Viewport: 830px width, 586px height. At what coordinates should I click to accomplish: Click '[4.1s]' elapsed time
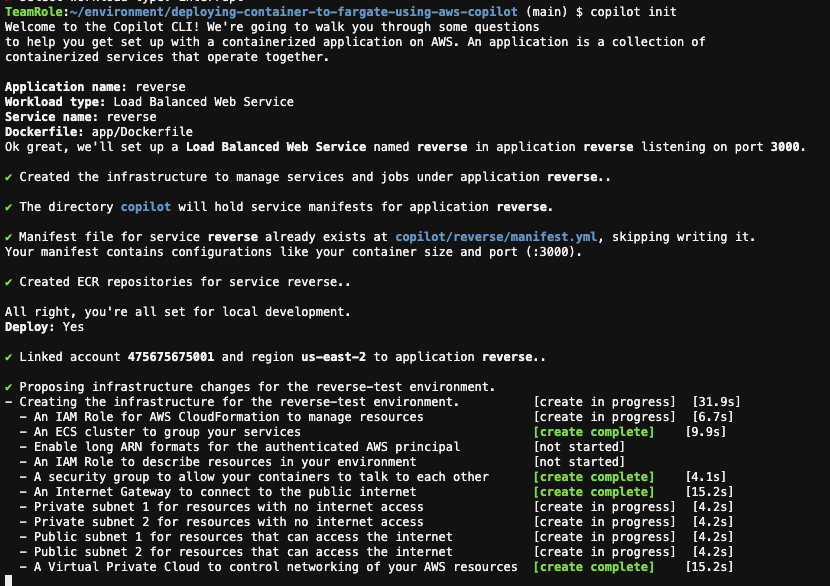coord(706,476)
